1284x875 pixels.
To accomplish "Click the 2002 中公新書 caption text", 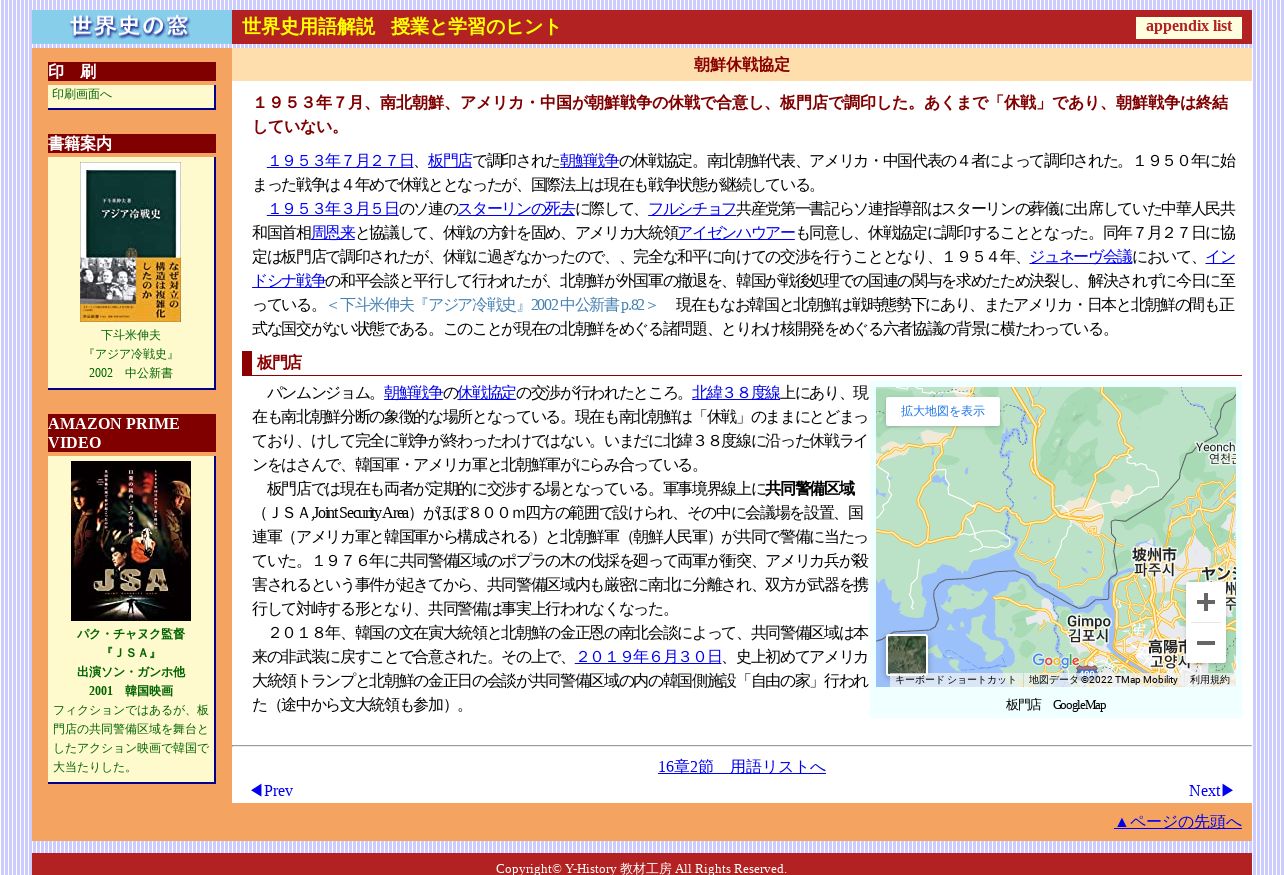I will (131, 373).
